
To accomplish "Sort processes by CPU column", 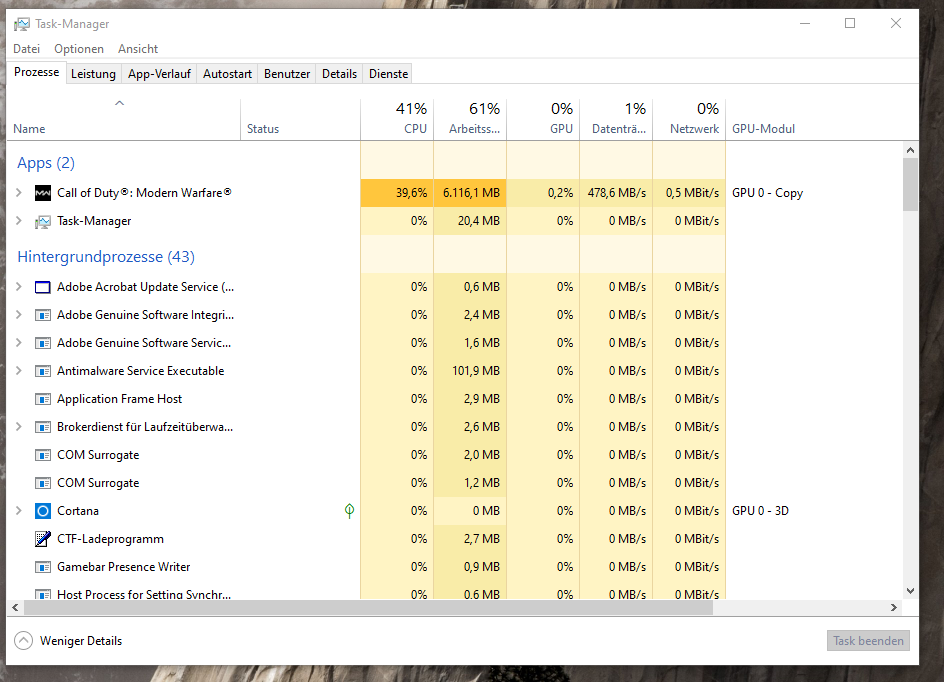I will tap(397, 119).
